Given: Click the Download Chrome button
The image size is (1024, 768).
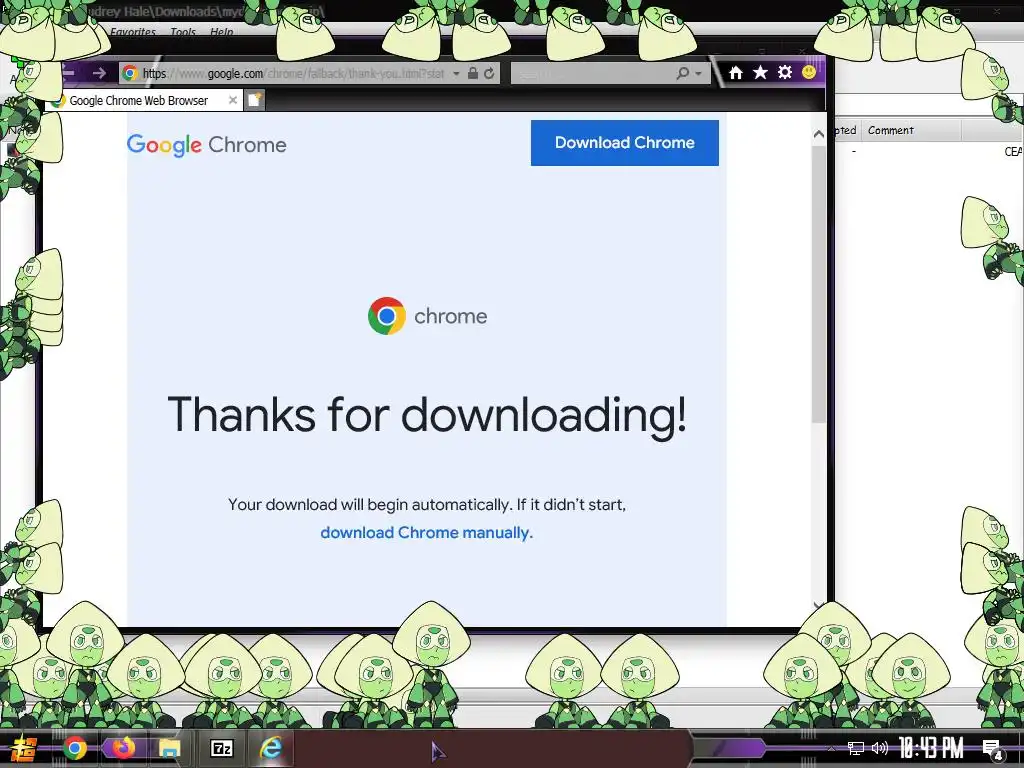Looking at the screenshot, I should [x=624, y=142].
